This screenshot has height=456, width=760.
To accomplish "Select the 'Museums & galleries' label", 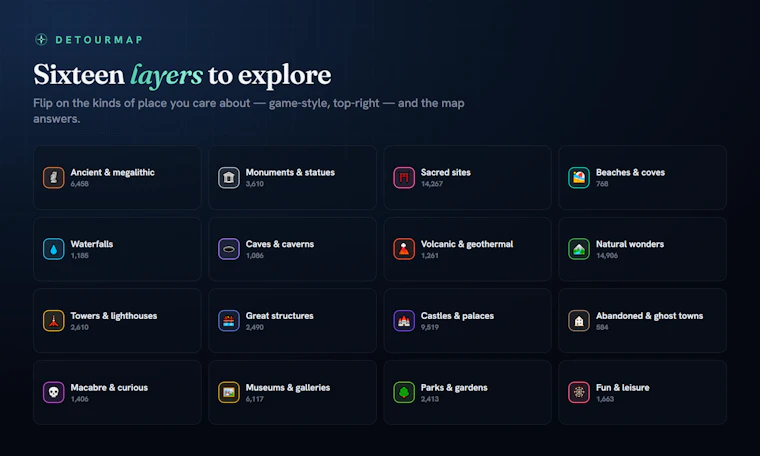I will click(x=287, y=388).
